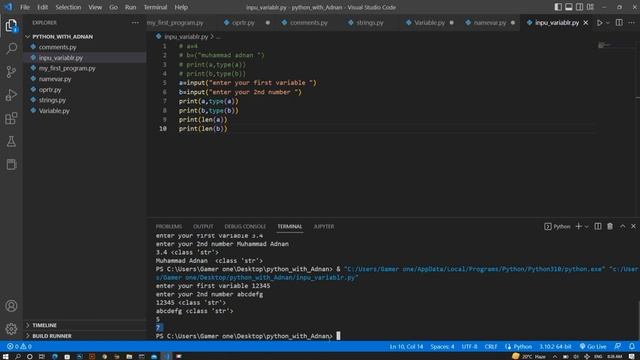Switch to the Output panel tab
Screen dimensions: 640x360
[203, 227]
